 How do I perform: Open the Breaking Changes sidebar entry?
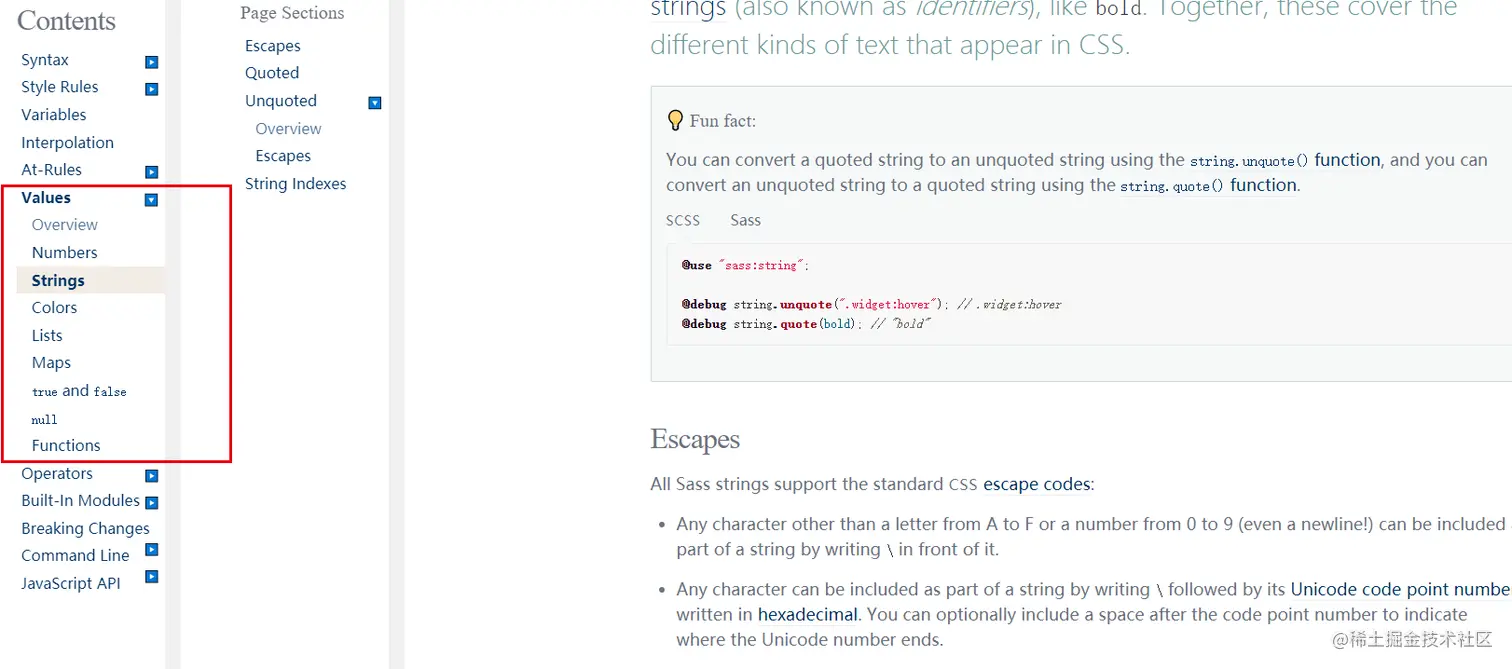click(x=85, y=529)
